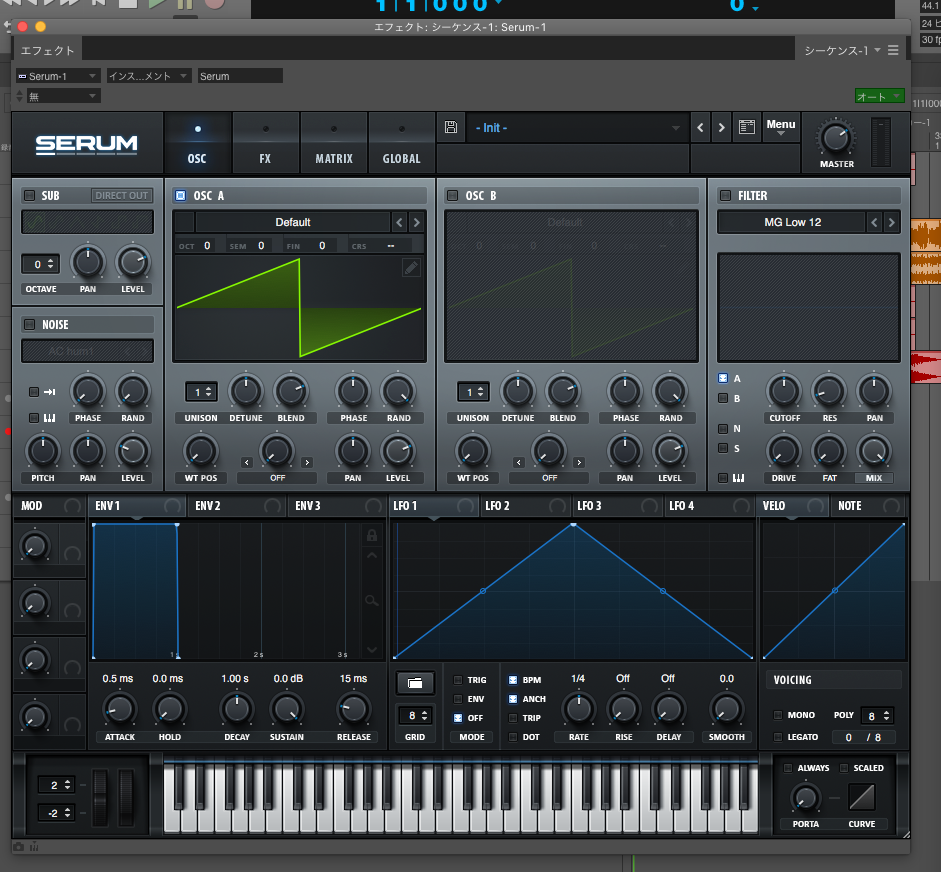This screenshot has width=941, height=872.
Task: Click the OSC A waveform edit pencil icon
Action: [411, 268]
